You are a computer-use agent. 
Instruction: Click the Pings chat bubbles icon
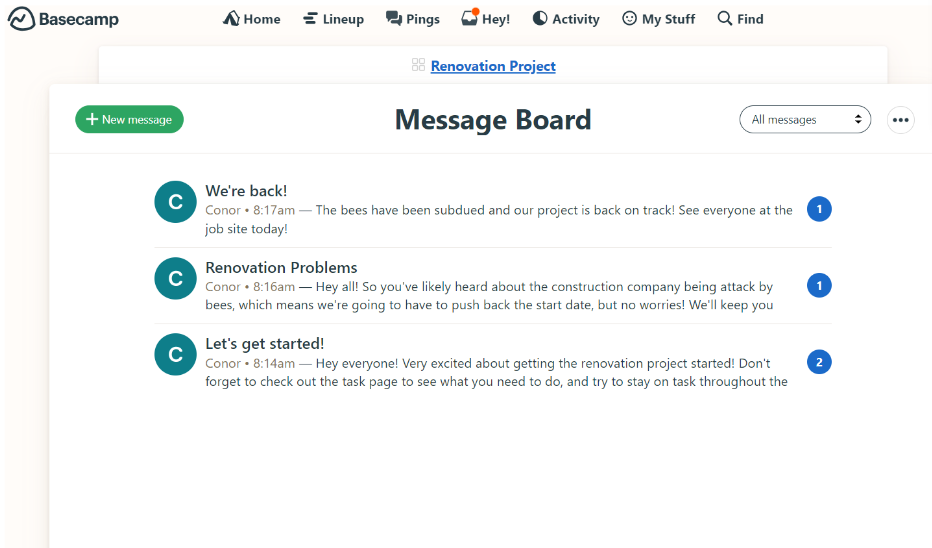coord(394,19)
